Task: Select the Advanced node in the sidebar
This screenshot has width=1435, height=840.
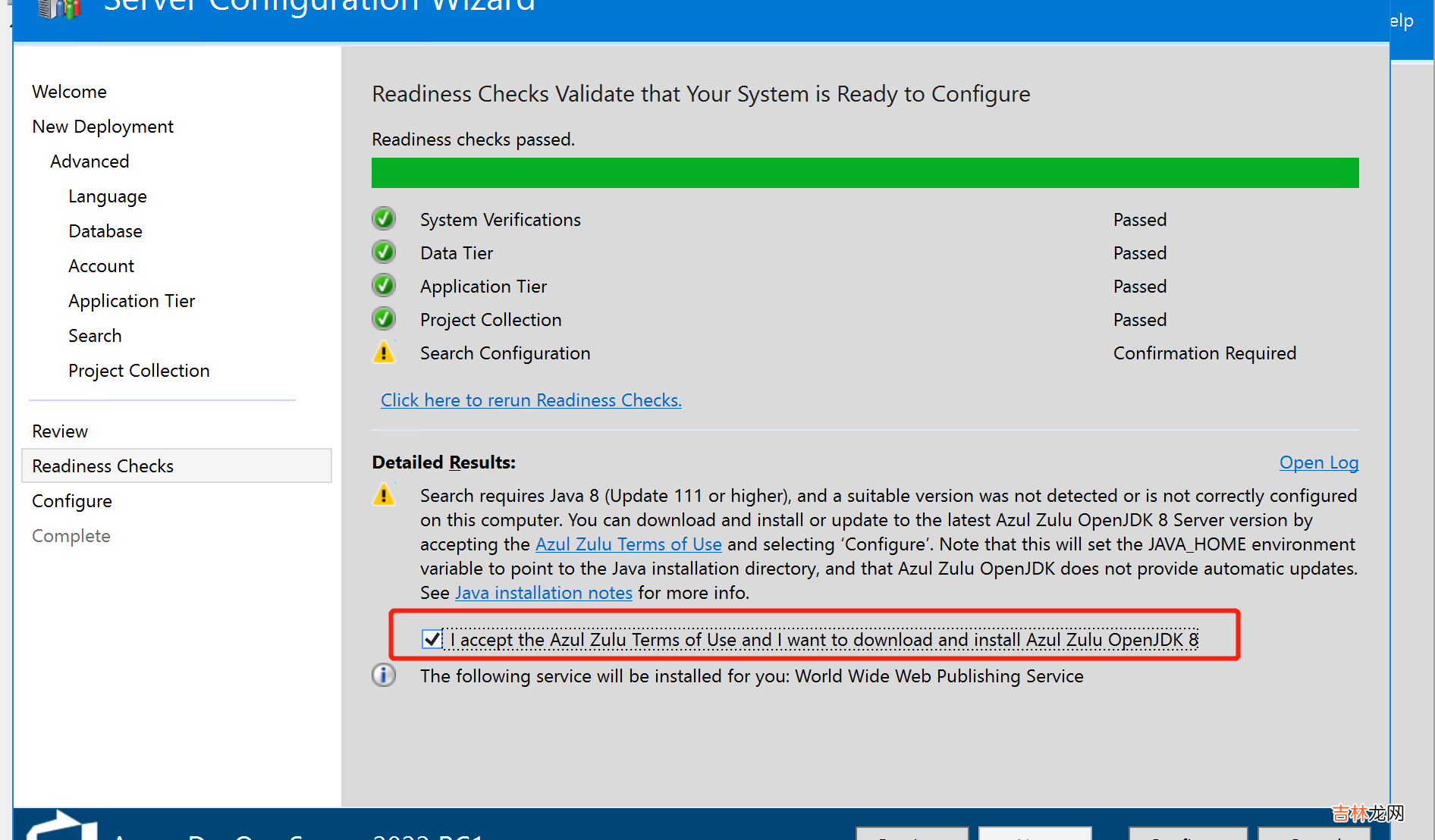Action: pyautogui.click(x=89, y=161)
